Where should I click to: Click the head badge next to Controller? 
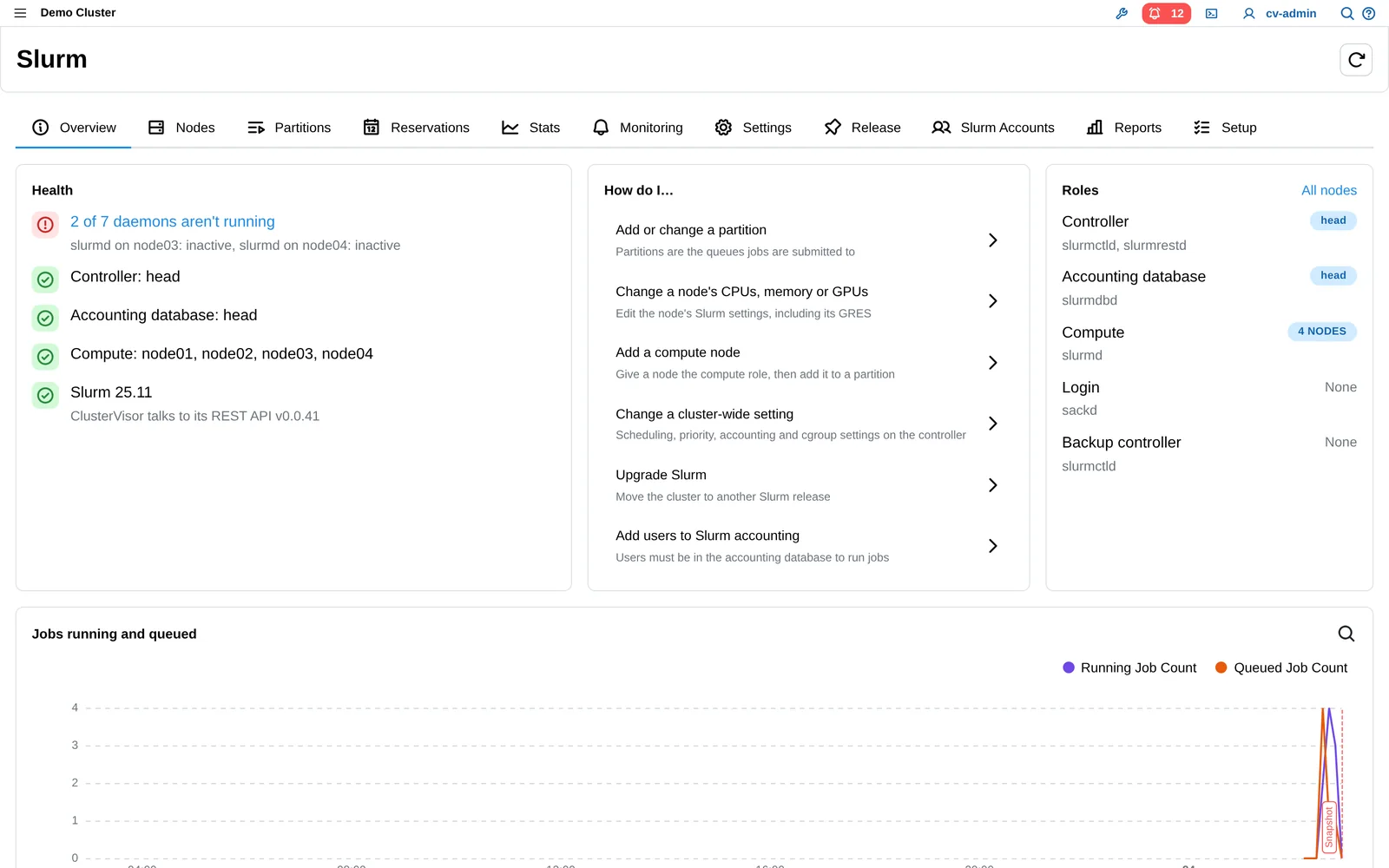click(x=1333, y=220)
